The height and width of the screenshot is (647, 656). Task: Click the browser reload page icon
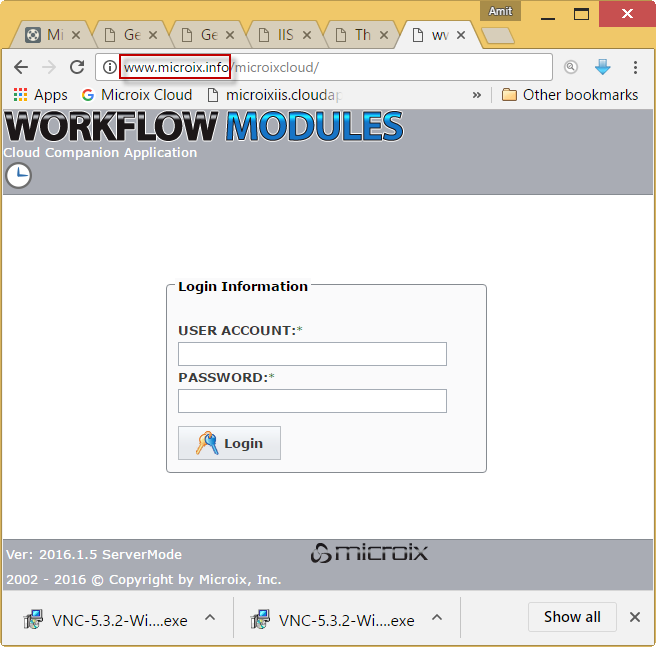pyautogui.click(x=77, y=67)
